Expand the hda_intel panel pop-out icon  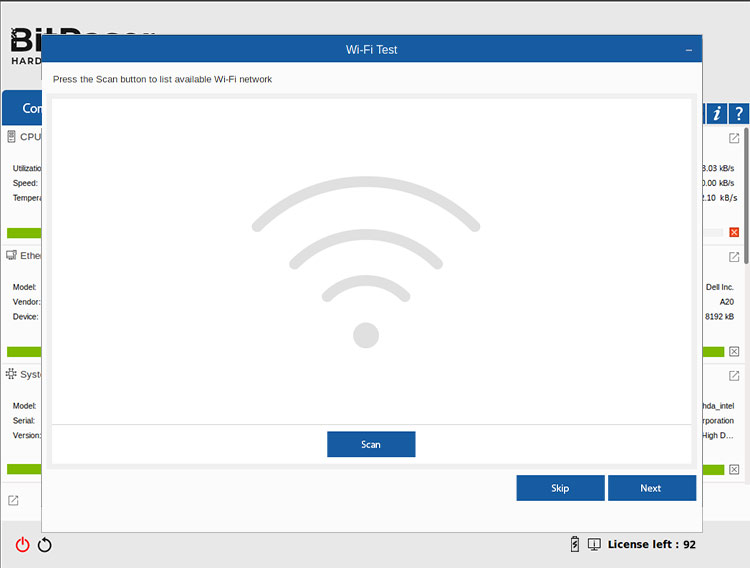734,376
